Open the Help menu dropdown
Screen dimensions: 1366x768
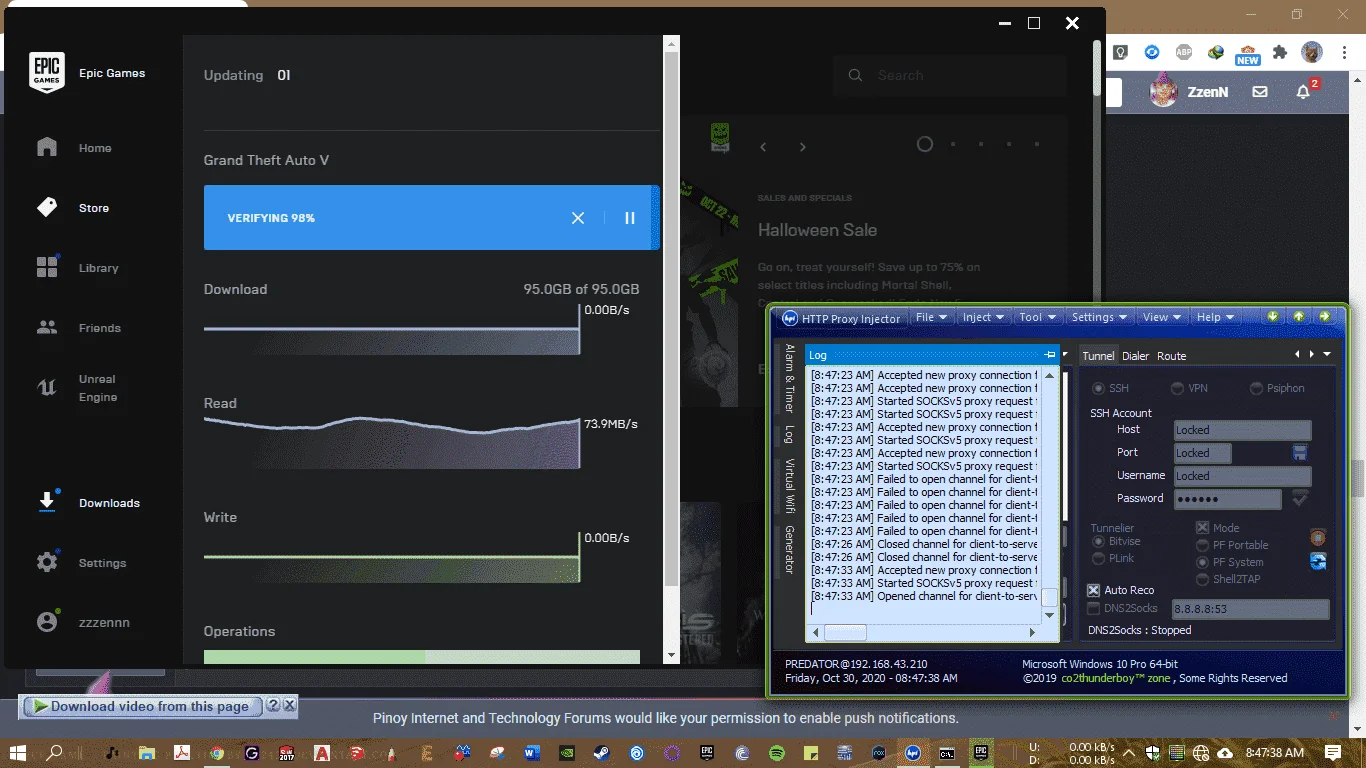(1215, 317)
